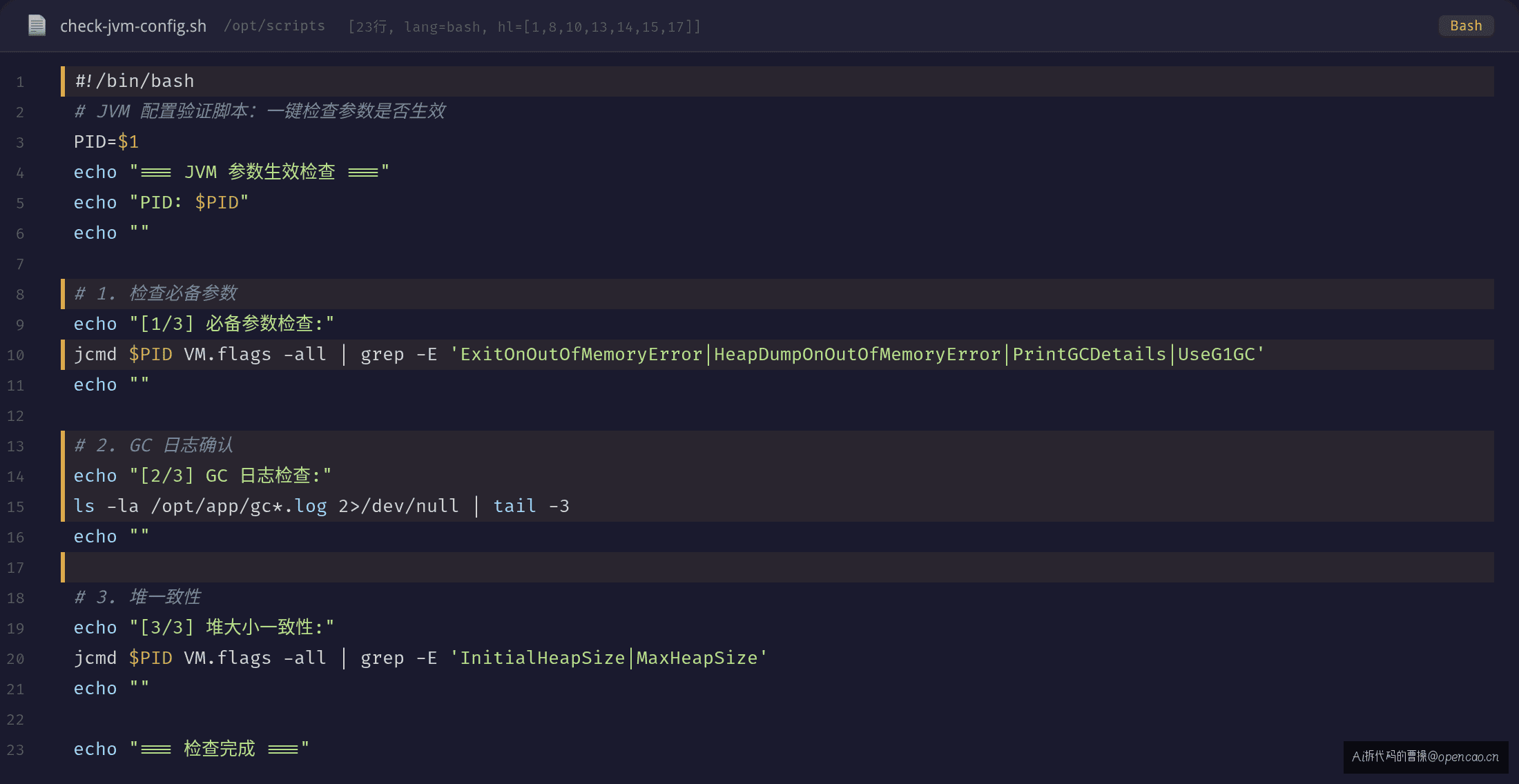This screenshot has width=1519, height=784.
Task: Click the file metadata text listing lang=bash
Action: [525, 26]
